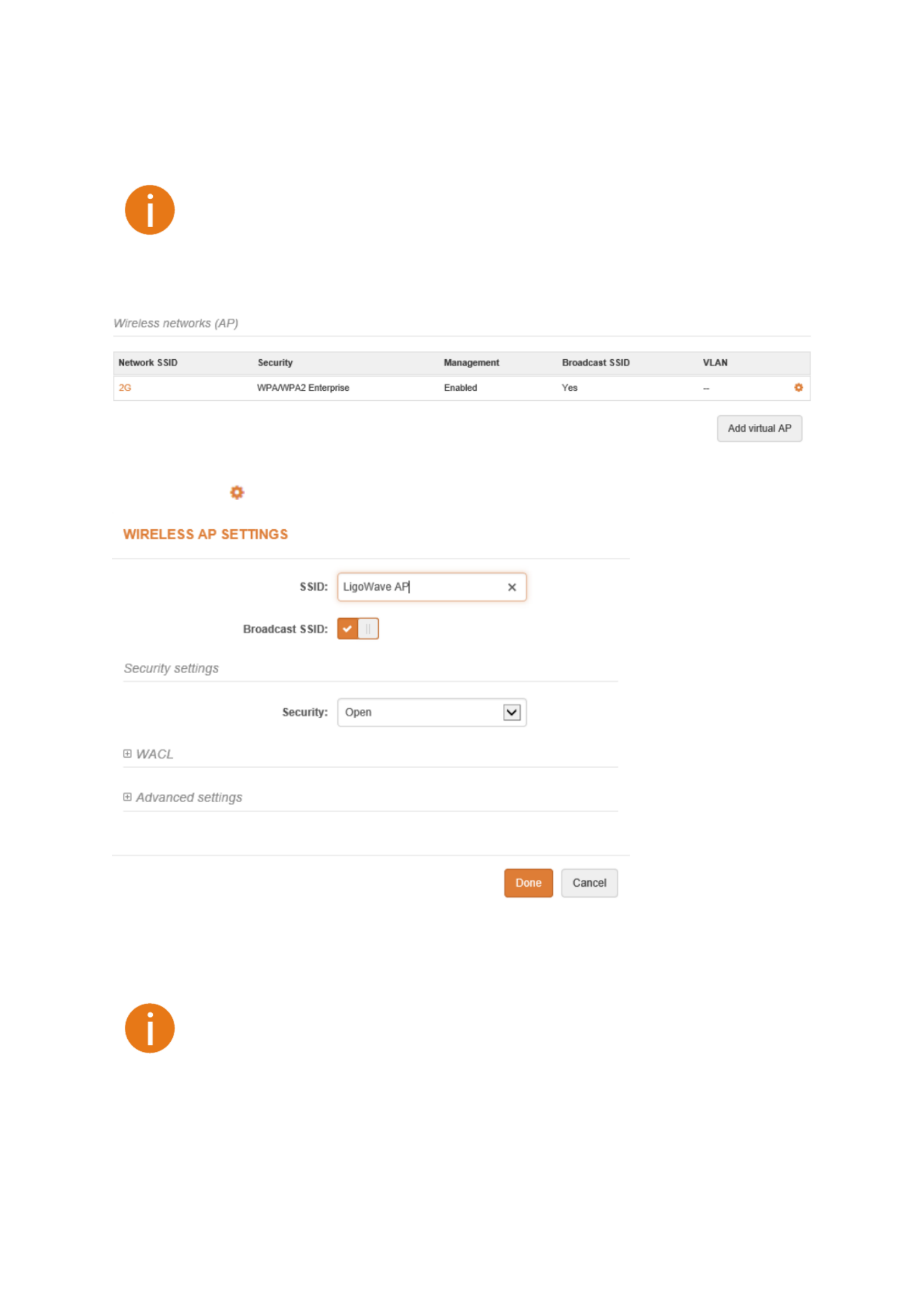Click the gear icon in the 2G network row
This screenshot has height=1307, width=924.
click(798, 387)
